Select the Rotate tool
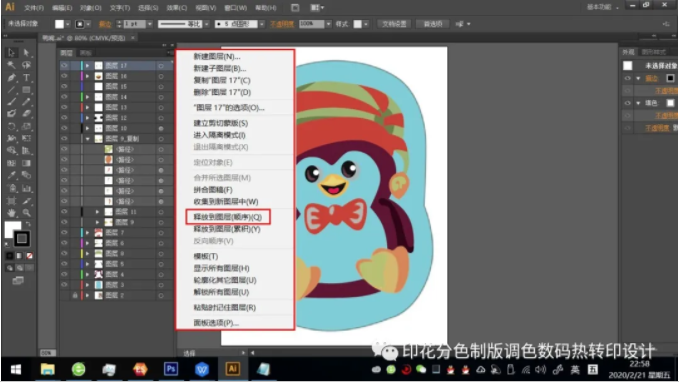This screenshot has height=382, width=679. 11,126
